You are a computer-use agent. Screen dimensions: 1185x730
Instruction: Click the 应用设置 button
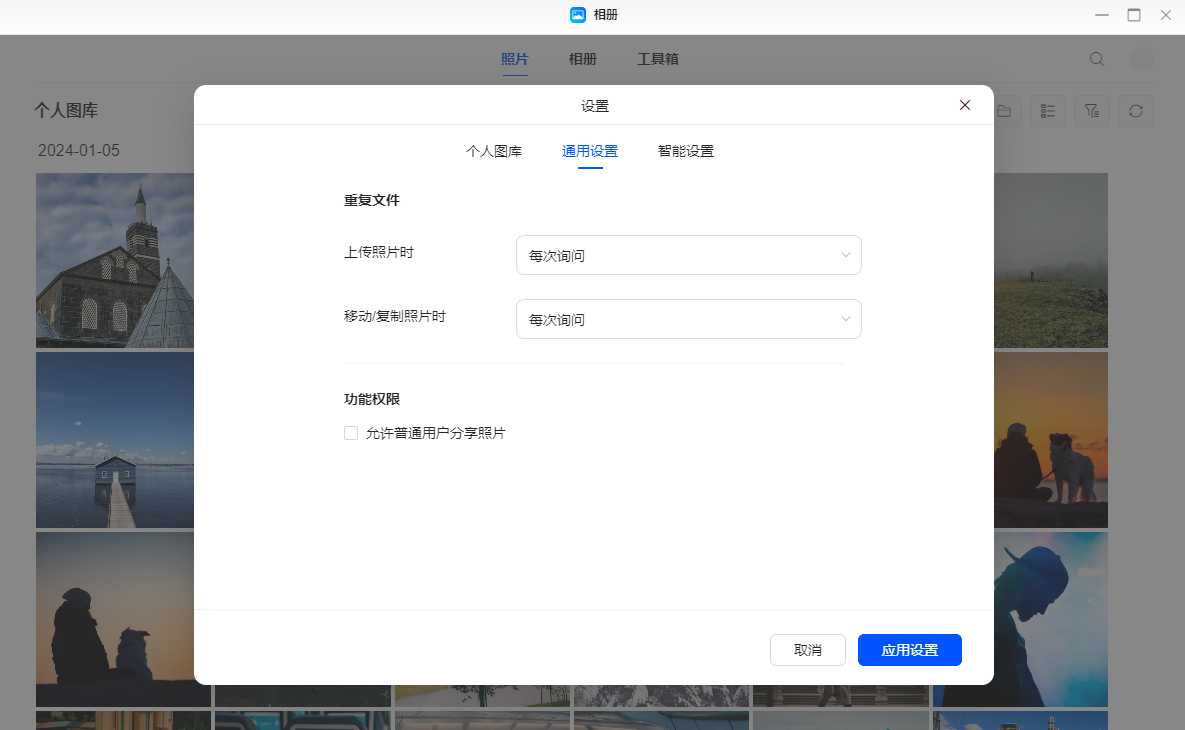click(x=909, y=650)
